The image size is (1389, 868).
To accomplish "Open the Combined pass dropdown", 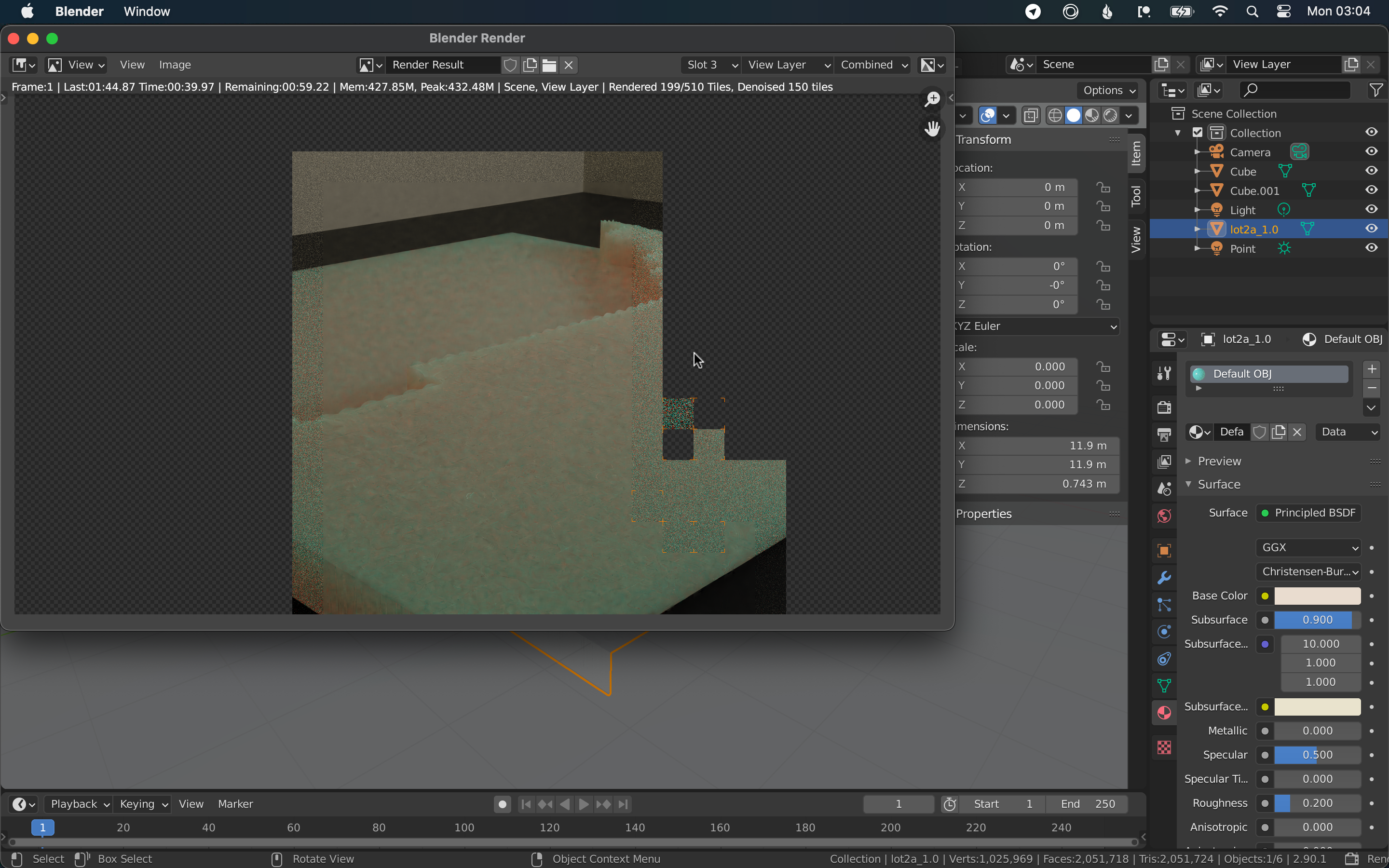I will tap(873, 65).
